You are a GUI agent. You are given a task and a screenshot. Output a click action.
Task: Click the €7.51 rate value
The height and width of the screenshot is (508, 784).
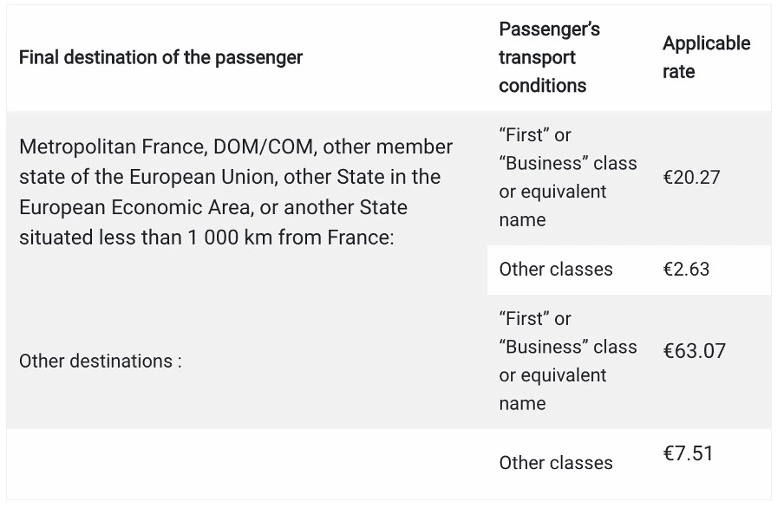(687, 454)
